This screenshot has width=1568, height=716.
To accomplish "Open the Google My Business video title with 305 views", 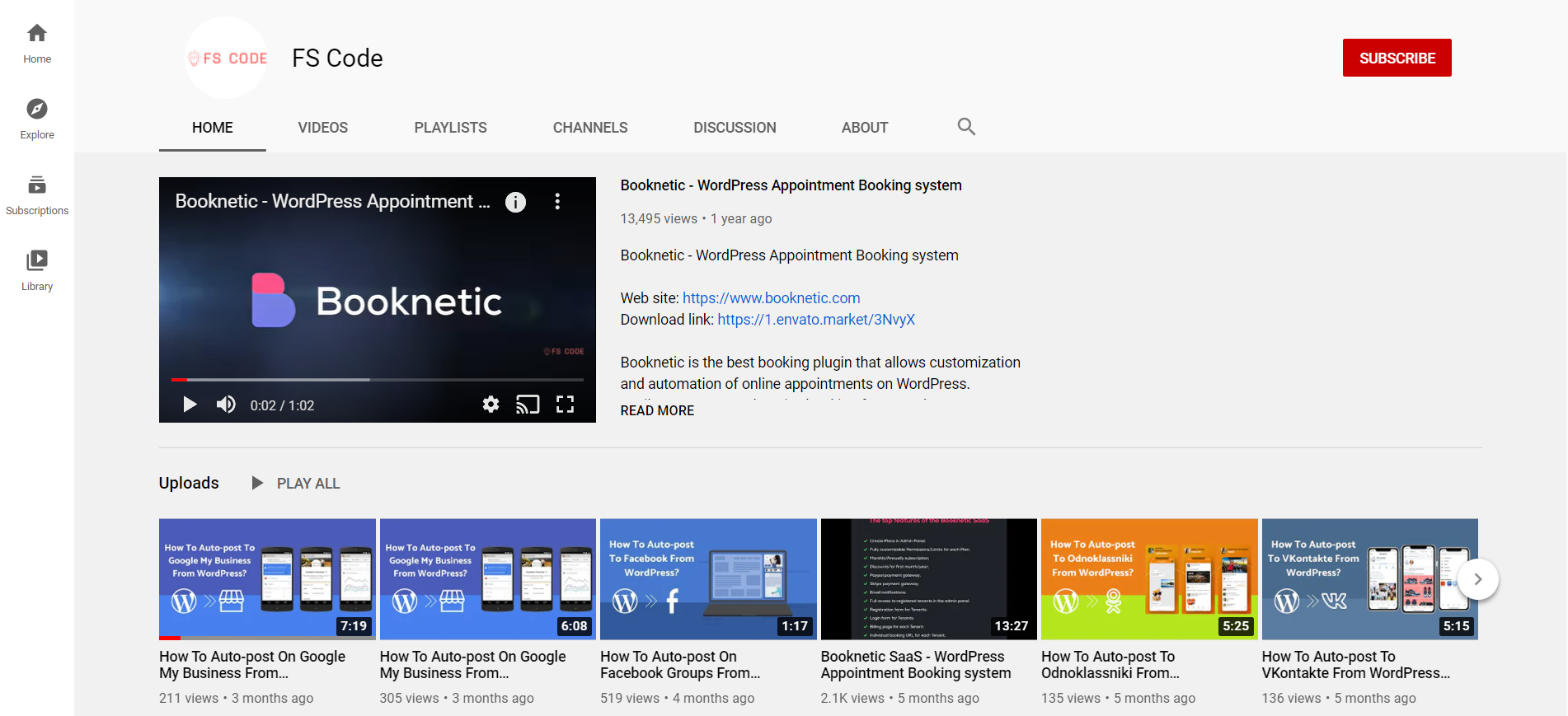I will click(x=473, y=665).
